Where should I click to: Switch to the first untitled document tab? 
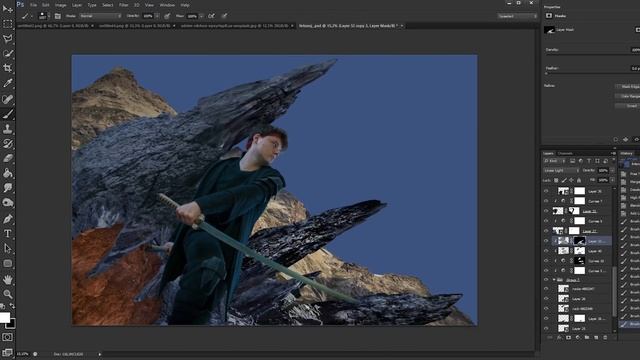pos(55,26)
